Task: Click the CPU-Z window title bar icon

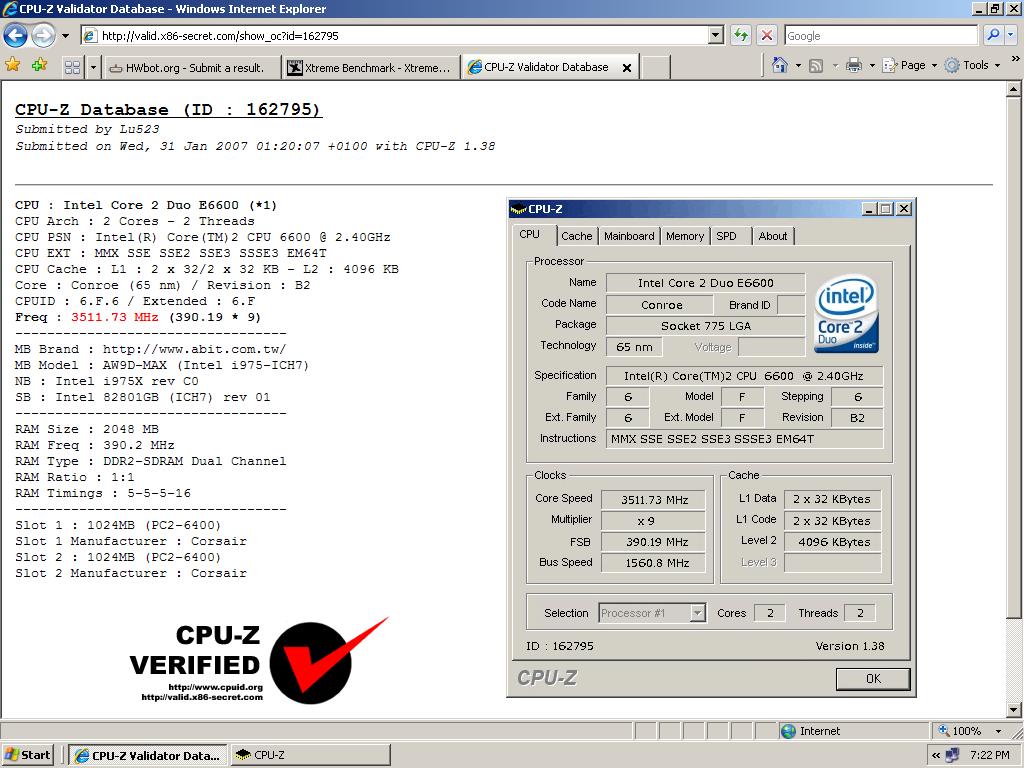Action: pyautogui.click(x=519, y=209)
